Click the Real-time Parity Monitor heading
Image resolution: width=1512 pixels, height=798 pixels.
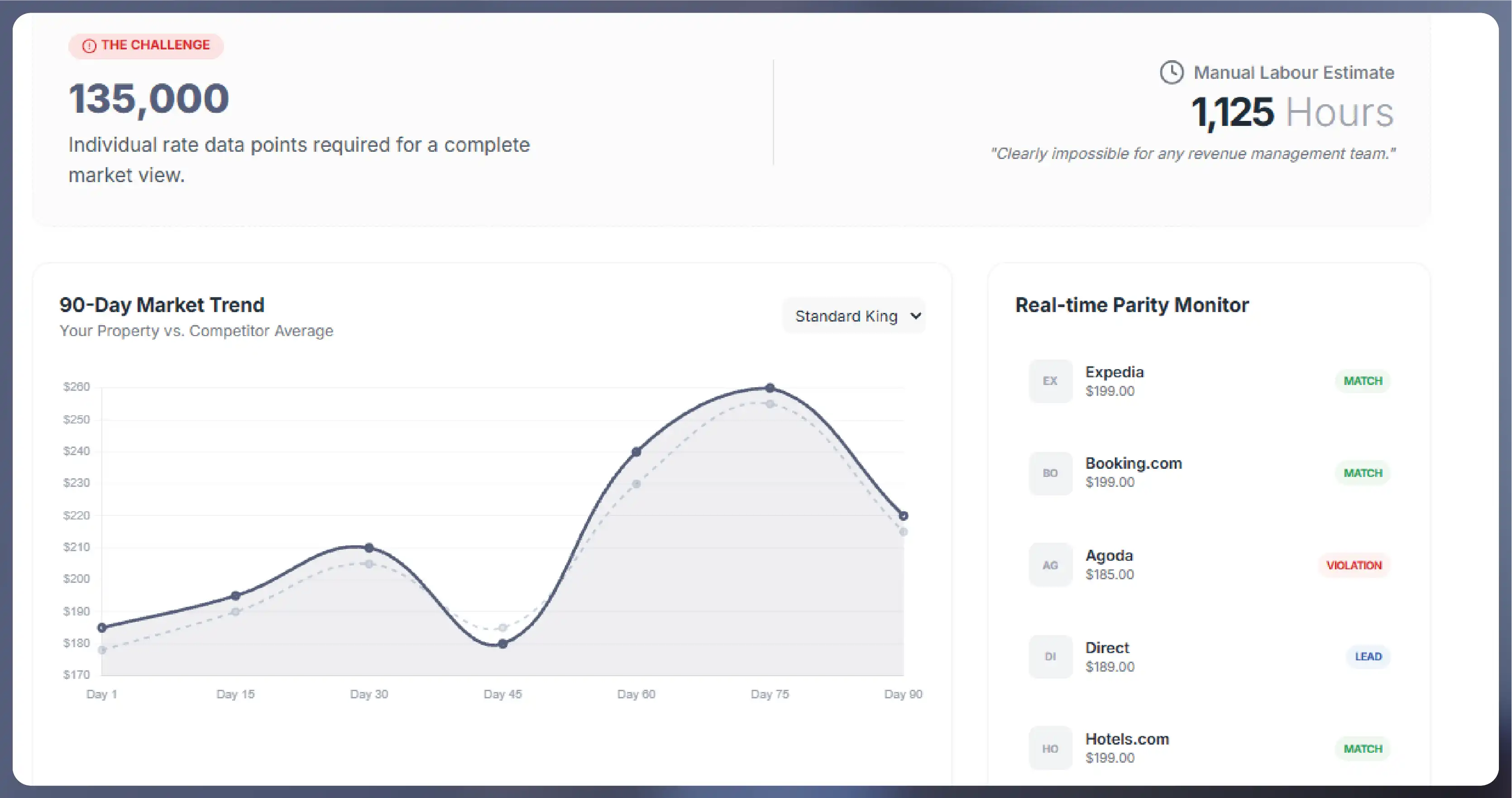tap(1132, 305)
